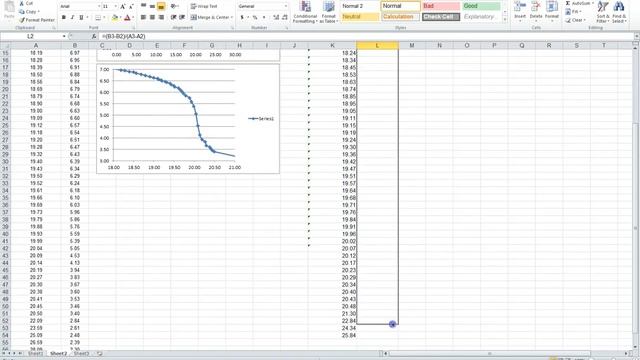
Task: Click the Paste clipboard icon
Action: [9, 10]
